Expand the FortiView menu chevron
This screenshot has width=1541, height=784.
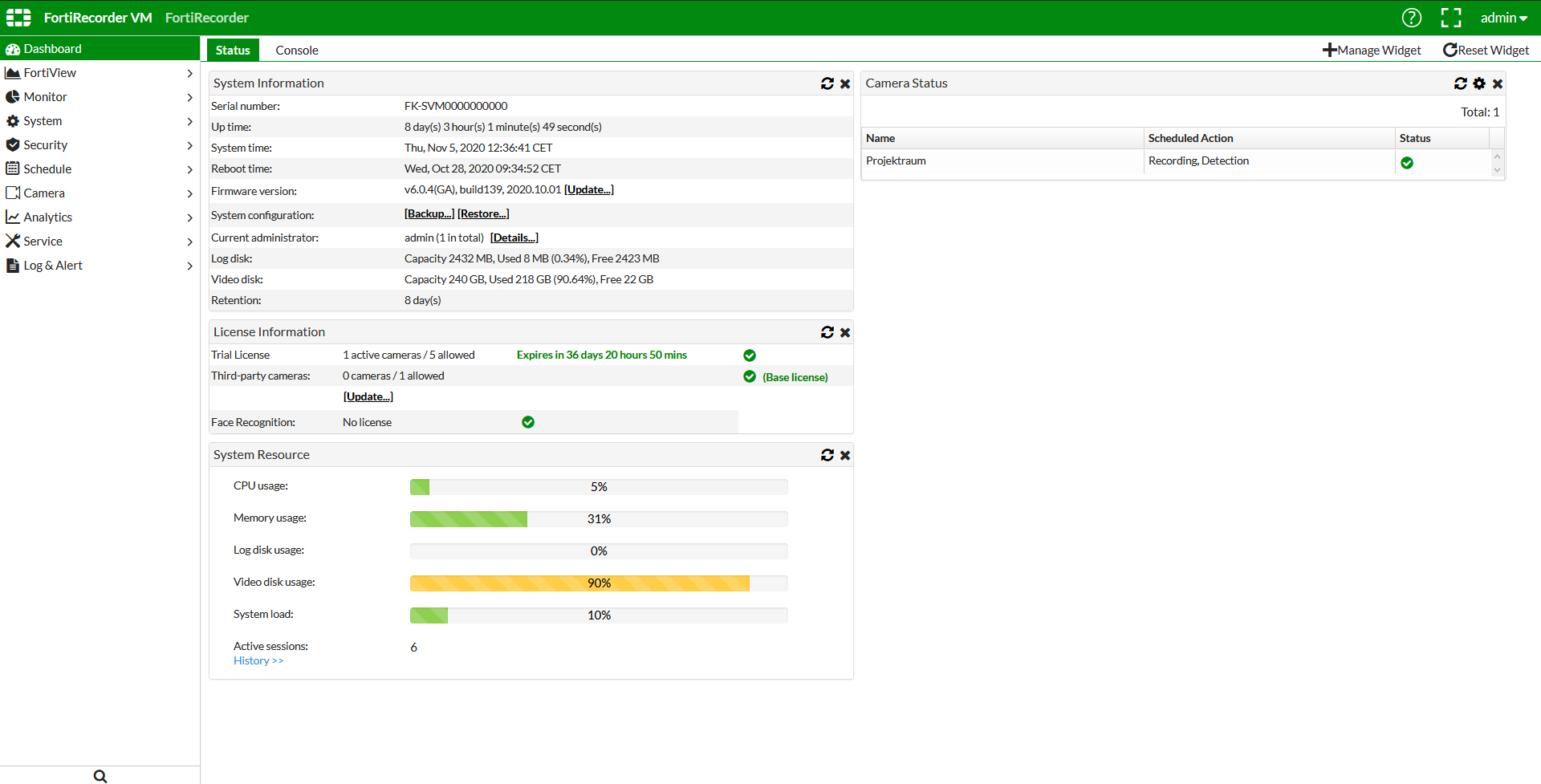190,73
